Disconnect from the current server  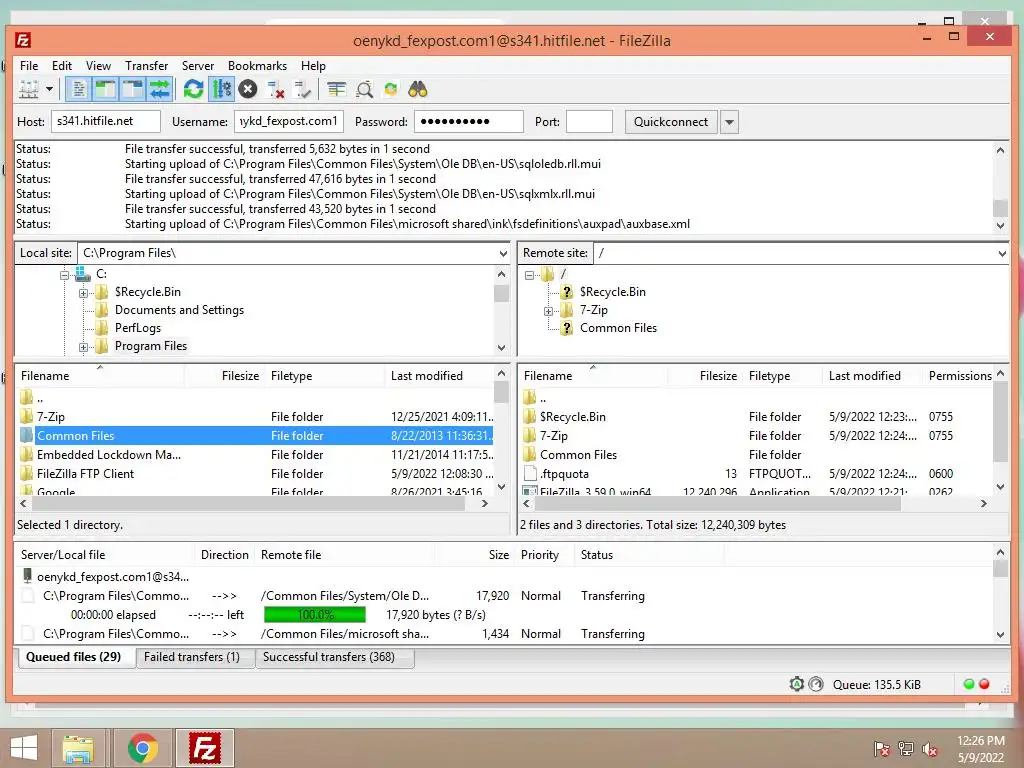tap(276, 89)
